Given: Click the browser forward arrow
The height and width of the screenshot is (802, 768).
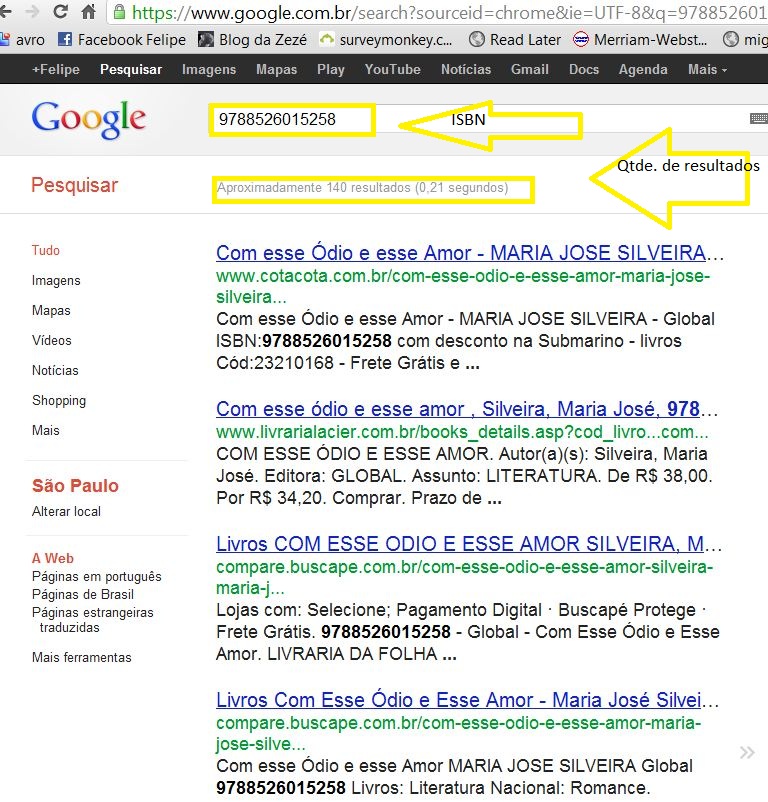Looking at the screenshot, I should pyautogui.click(x=32, y=11).
